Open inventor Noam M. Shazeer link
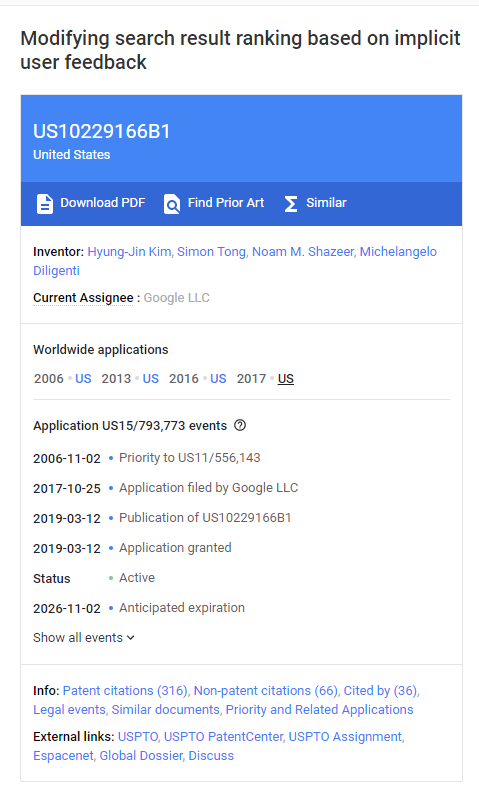Screen dimensions: 479x793 303,252
